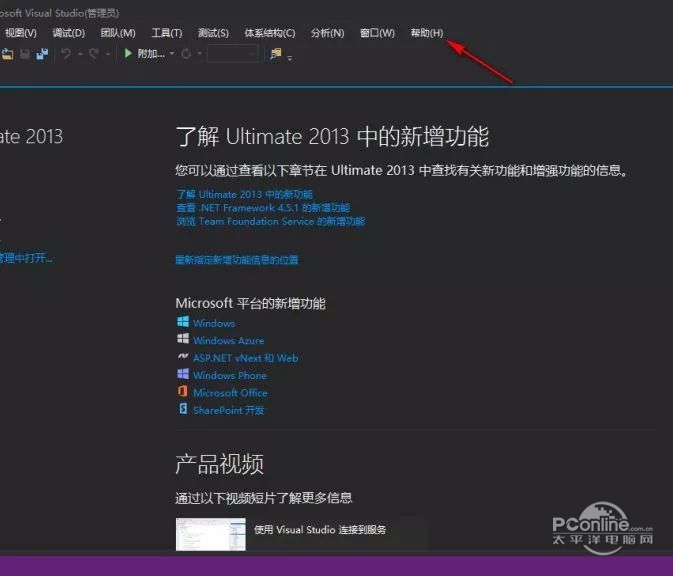
Task: Click the Save disk icon in toolbar
Action: click(25, 54)
